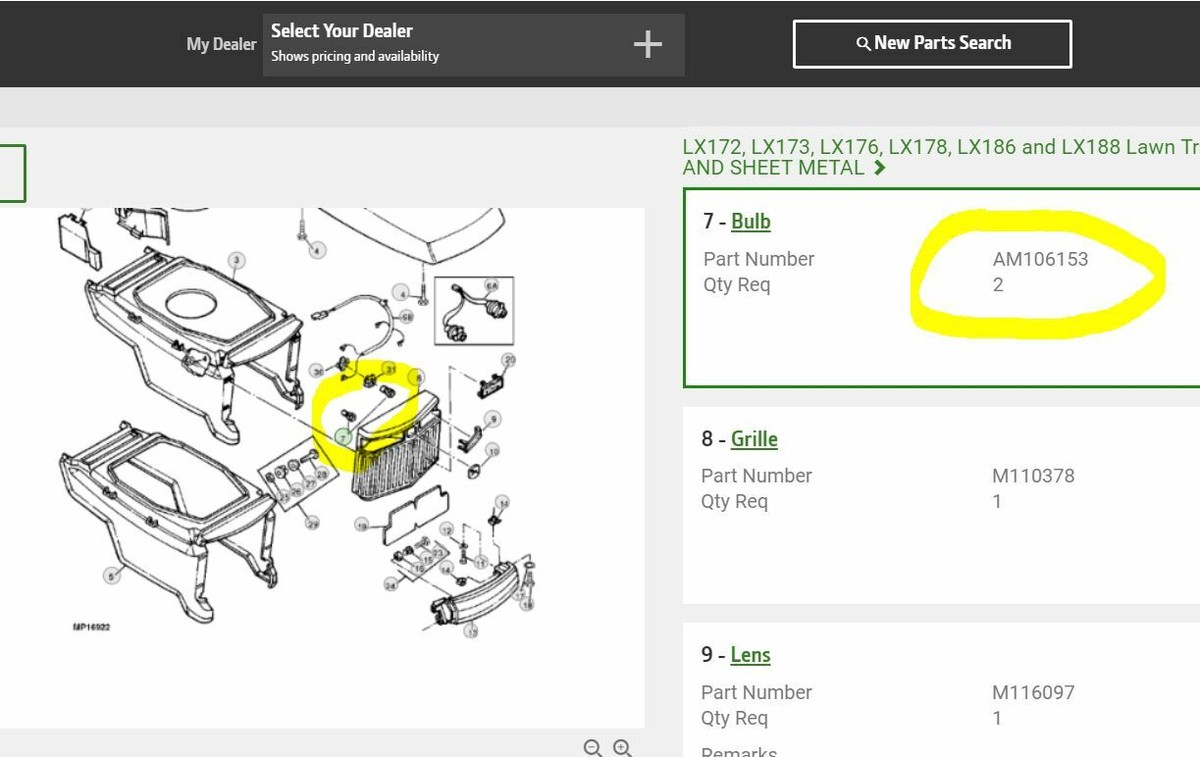Select callout 5 on the diagram
The height and width of the screenshot is (757, 1200).
tap(113, 575)
